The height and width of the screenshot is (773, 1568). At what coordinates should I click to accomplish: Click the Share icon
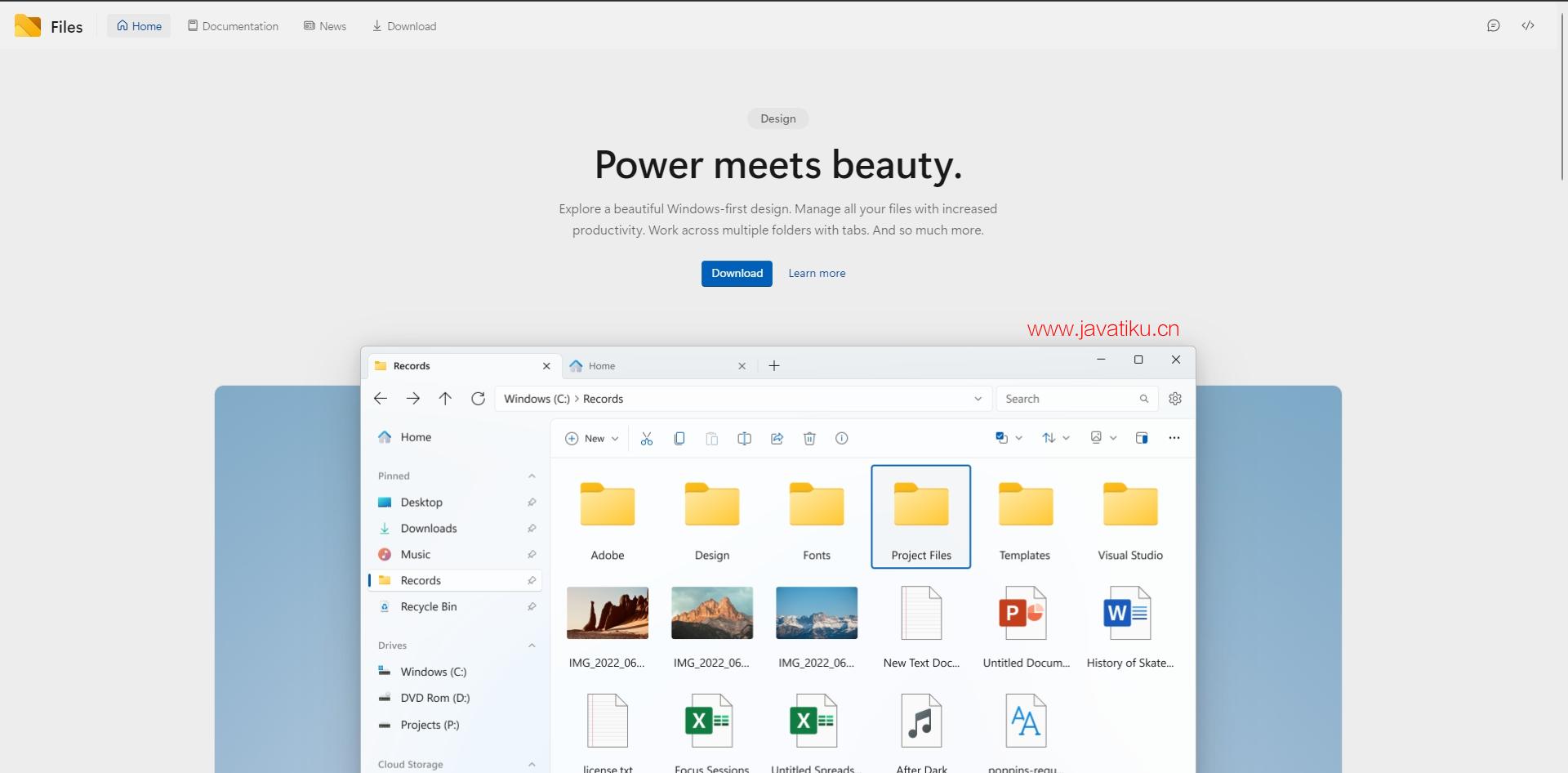point(777,439)
